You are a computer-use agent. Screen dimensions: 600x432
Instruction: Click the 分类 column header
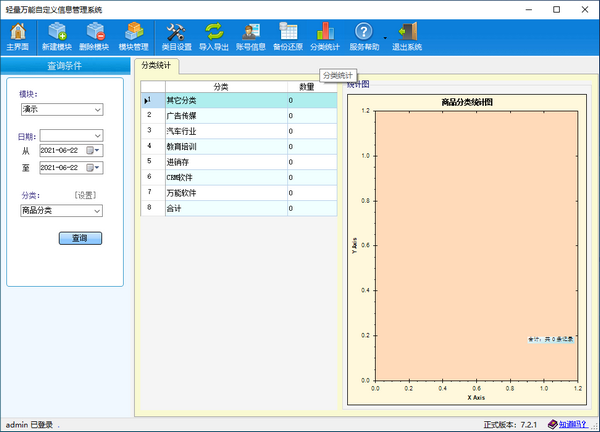point(226,87)
